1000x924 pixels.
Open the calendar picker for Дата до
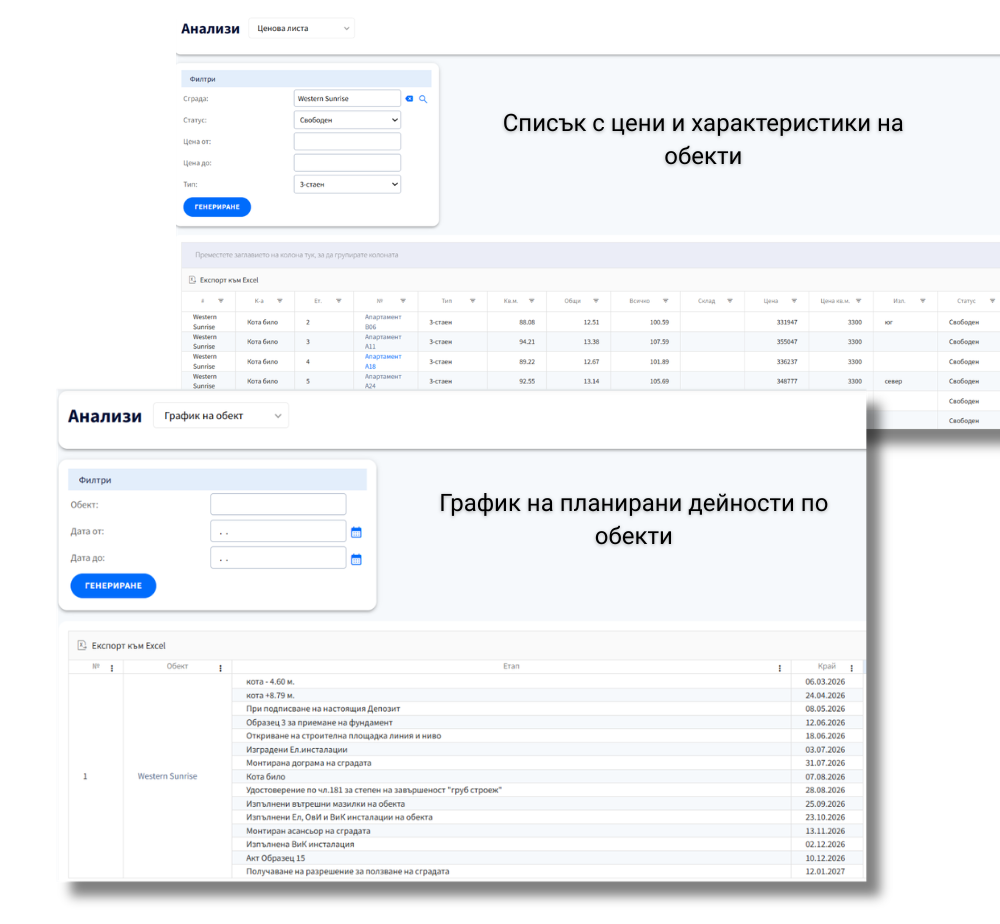tap(356, 558)
